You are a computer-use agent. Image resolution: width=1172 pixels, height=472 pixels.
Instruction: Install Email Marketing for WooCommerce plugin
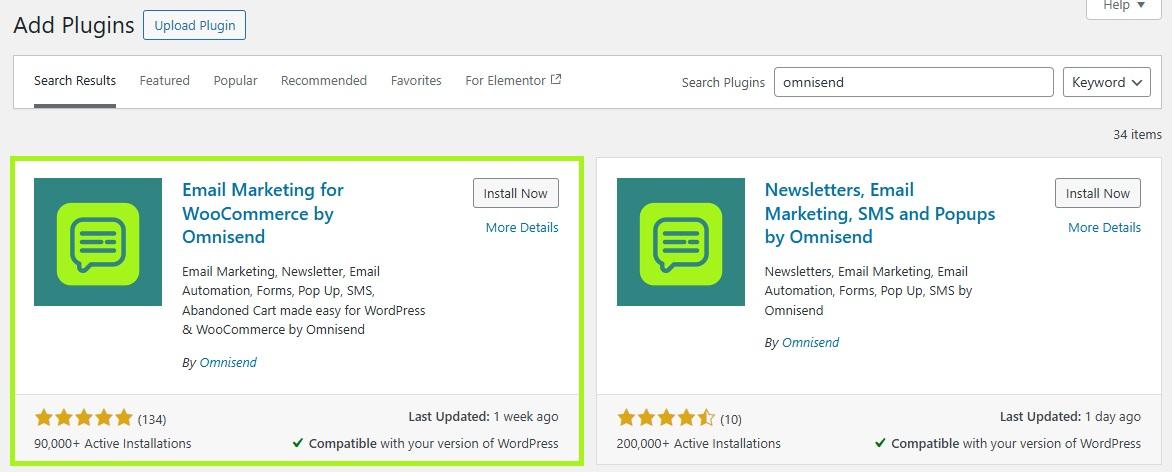[x=516, y=193]
